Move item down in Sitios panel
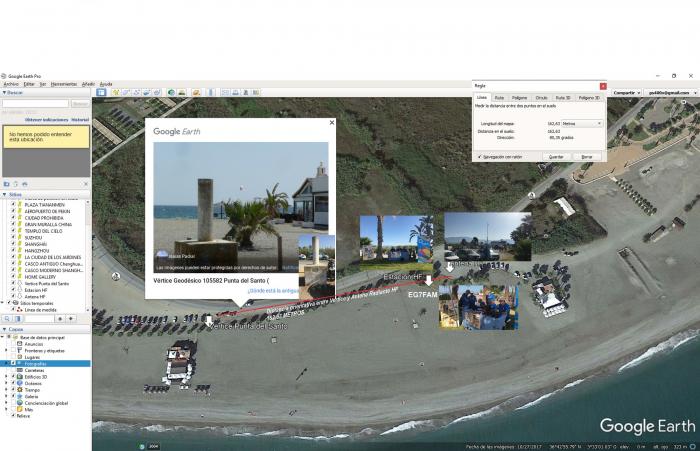This screenshot has width=700, height=451. (x=71, y=319)
